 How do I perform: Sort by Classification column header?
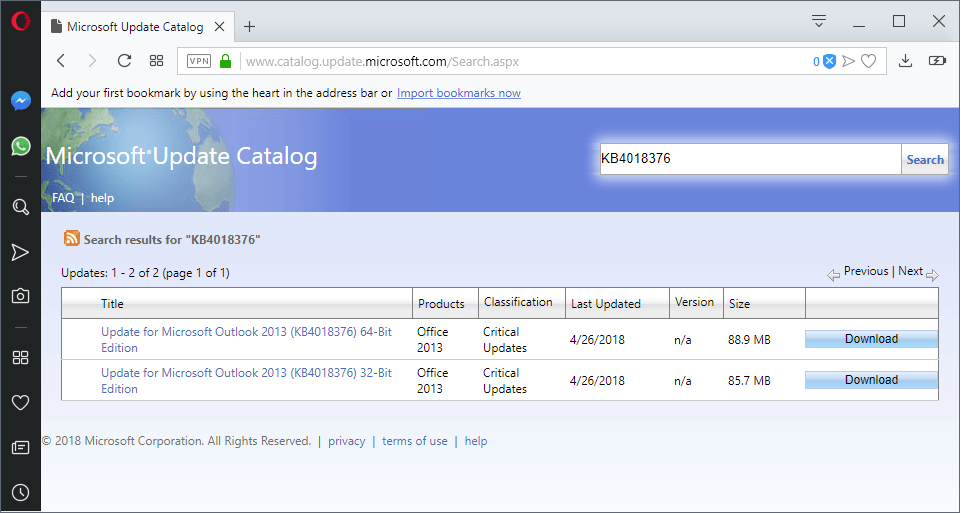click(518, 302)
